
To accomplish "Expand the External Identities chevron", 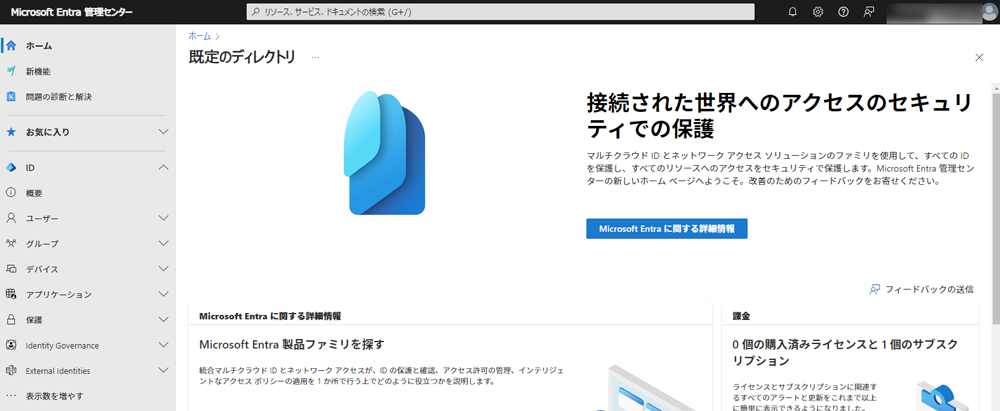I will pos(163,371).
